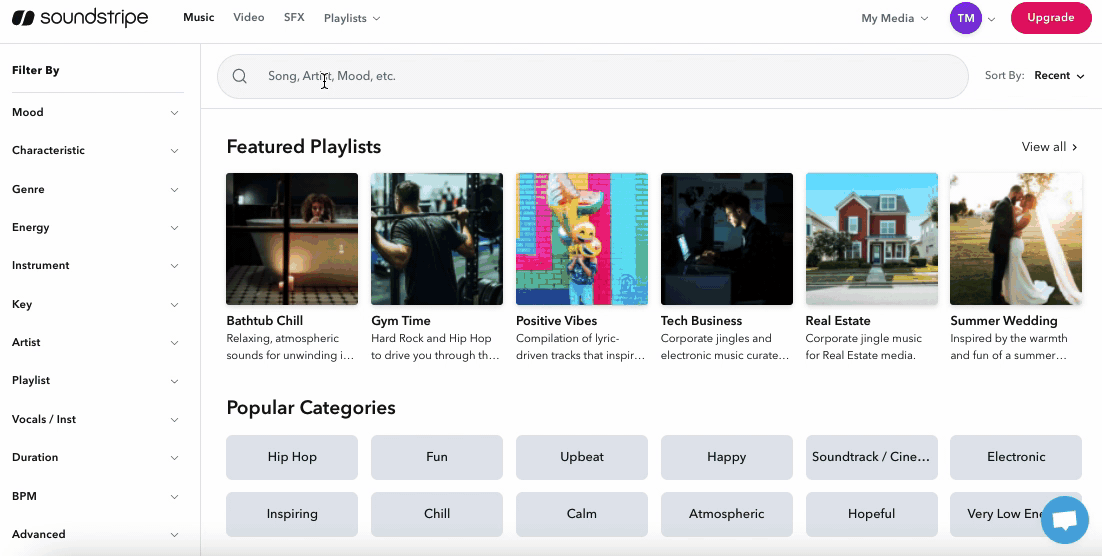Click the search magnifier icon
The height and width of the screenshot is (556, 1102).
240,76
